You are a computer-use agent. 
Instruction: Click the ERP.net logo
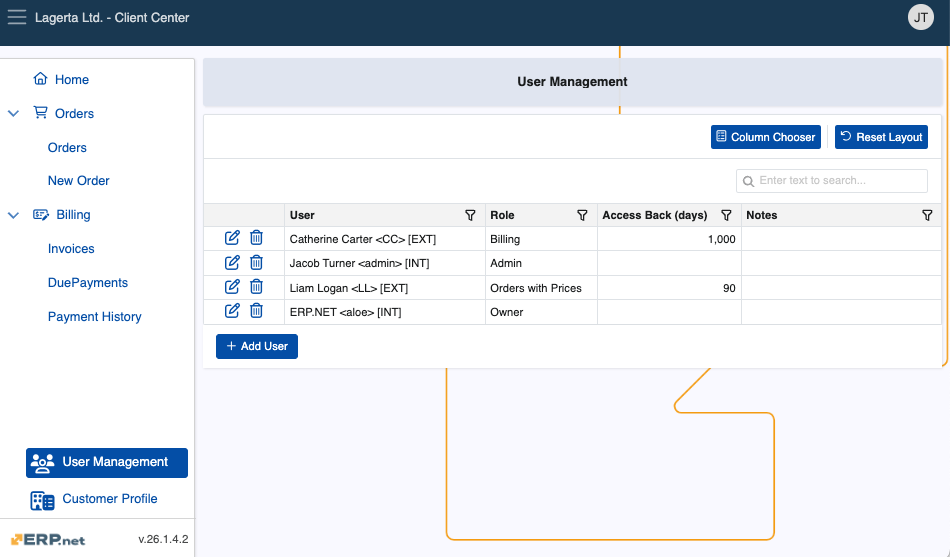coord(48,539)
